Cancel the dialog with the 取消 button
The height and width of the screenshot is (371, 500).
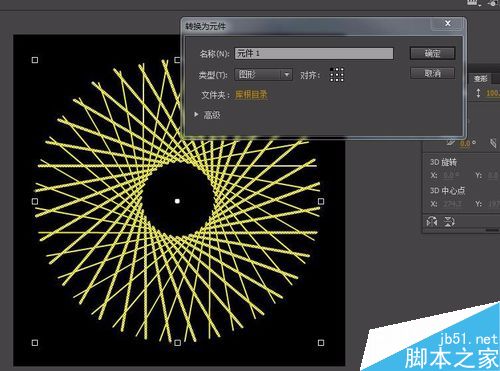432,73
